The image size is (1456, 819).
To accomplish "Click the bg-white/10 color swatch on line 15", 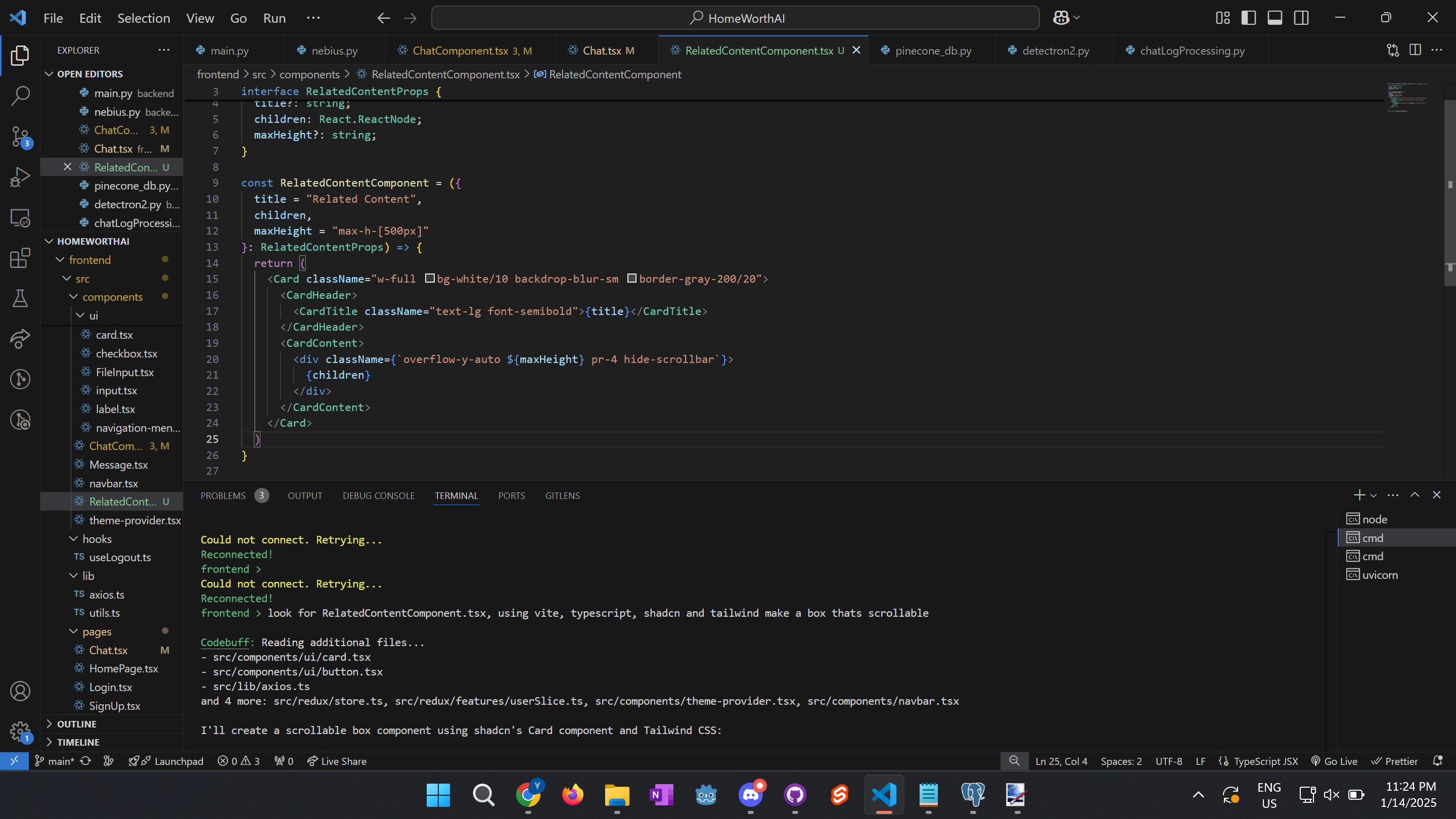I will tap(430, 278).
